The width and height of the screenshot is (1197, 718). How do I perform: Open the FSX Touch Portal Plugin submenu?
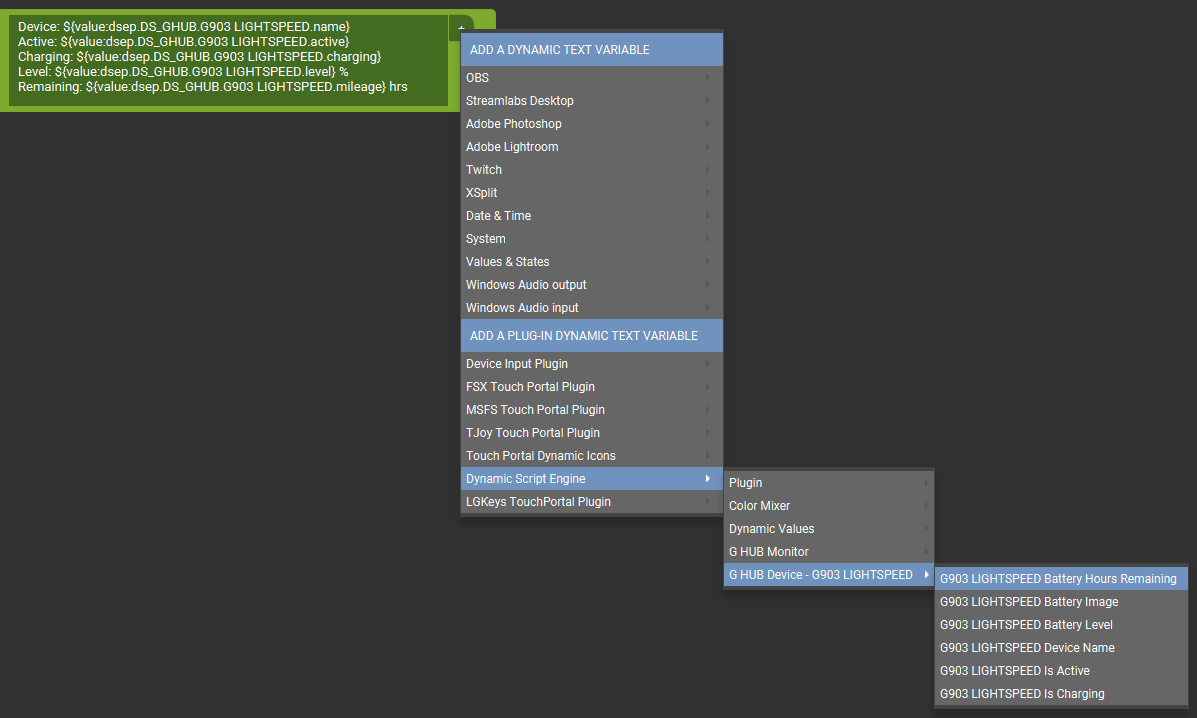click(592, 387)
